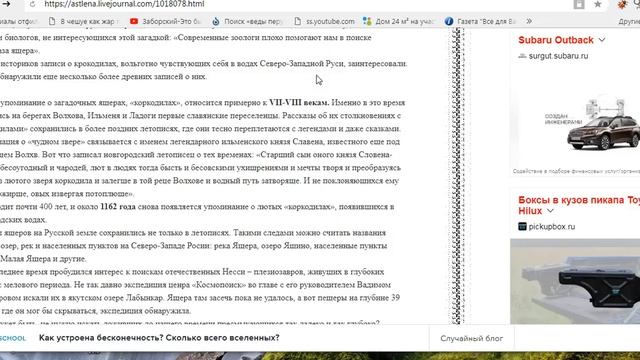Open the bookmark 'Дом 24 м² на уча'
This screenshot has height=360, width=640.
tap(399, 21)
